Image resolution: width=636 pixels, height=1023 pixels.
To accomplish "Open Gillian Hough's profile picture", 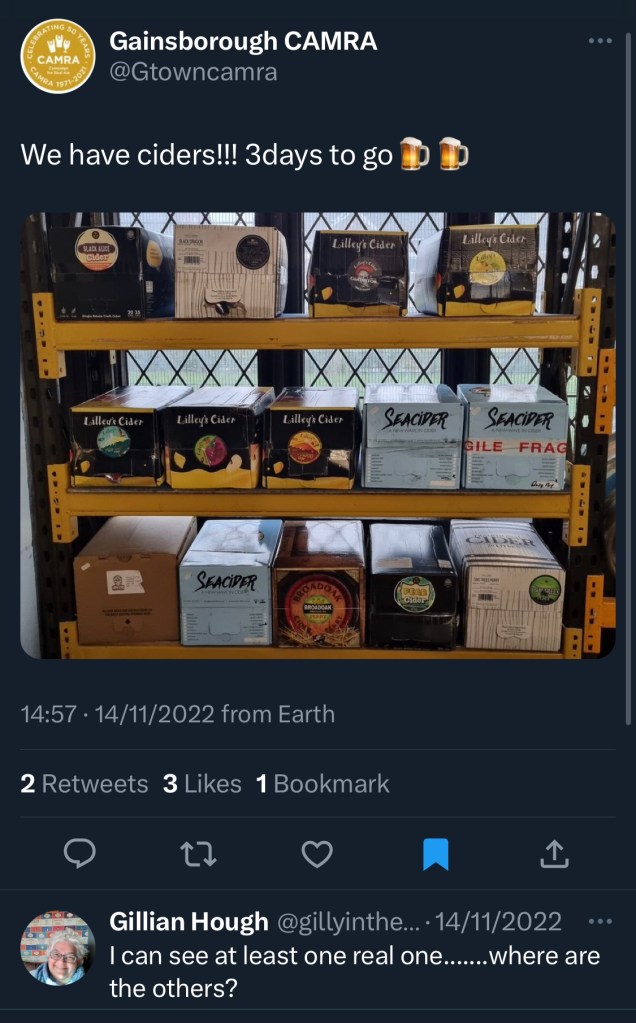I will [x=58, y=948].
